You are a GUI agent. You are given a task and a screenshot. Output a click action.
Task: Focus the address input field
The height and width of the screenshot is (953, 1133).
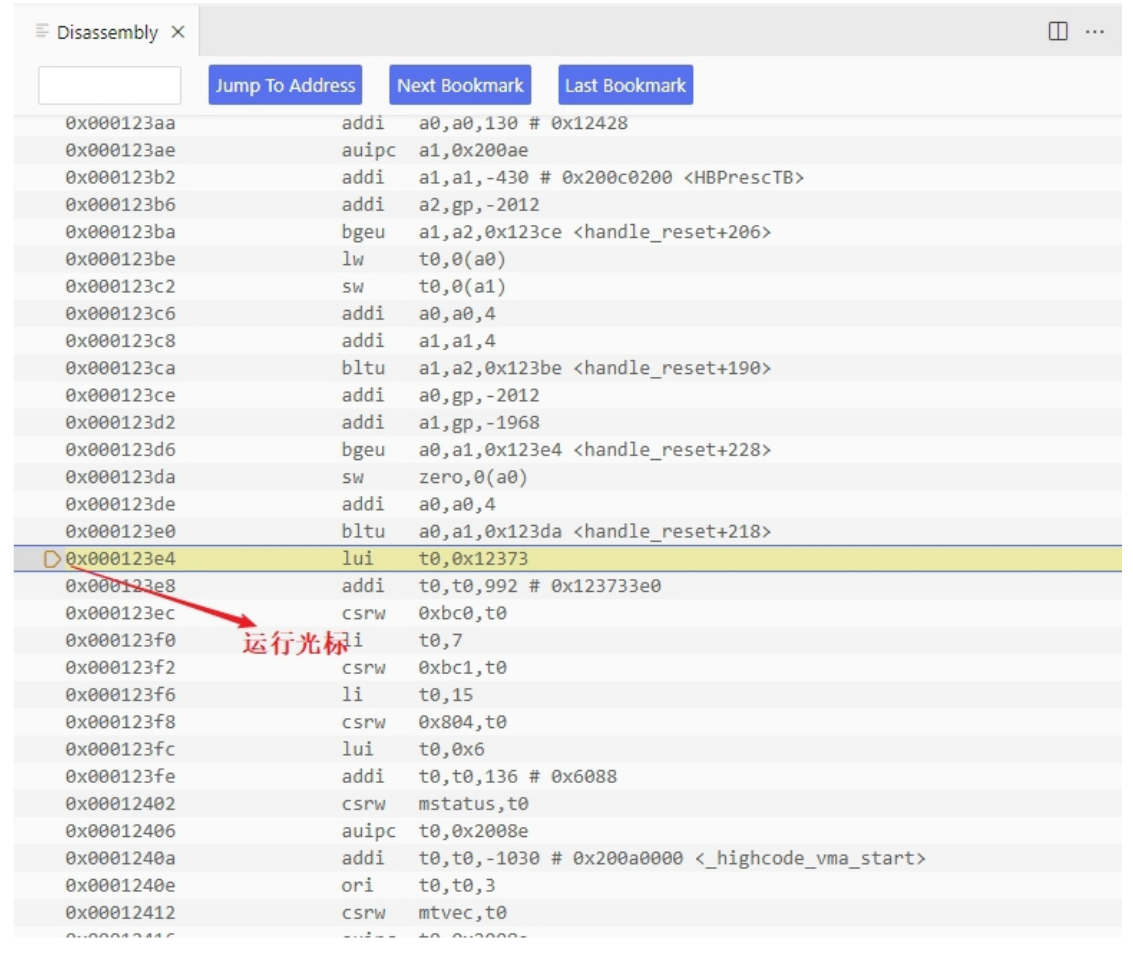point(109,85)
